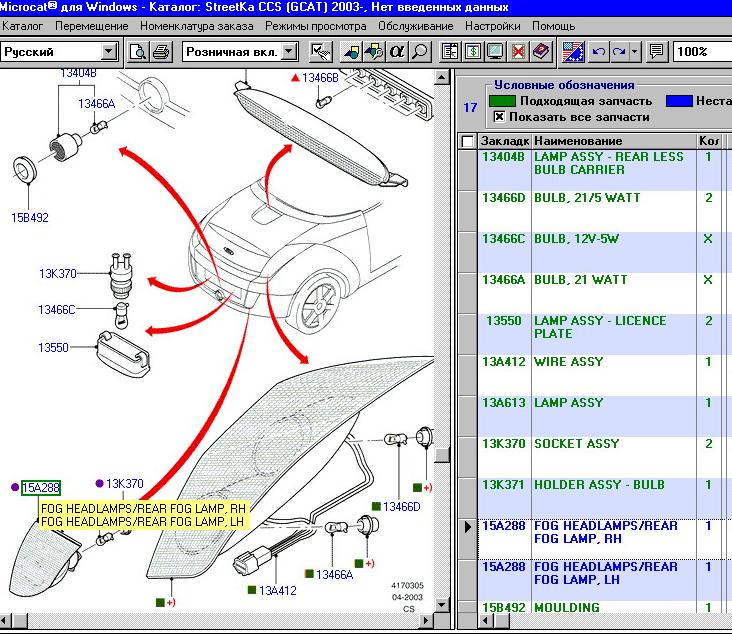Image resolution: width=732 pixels, height=634 pixels.
Task: Open the Обслуживание menu
Action: pyautogui.click(x=415, y=26)
